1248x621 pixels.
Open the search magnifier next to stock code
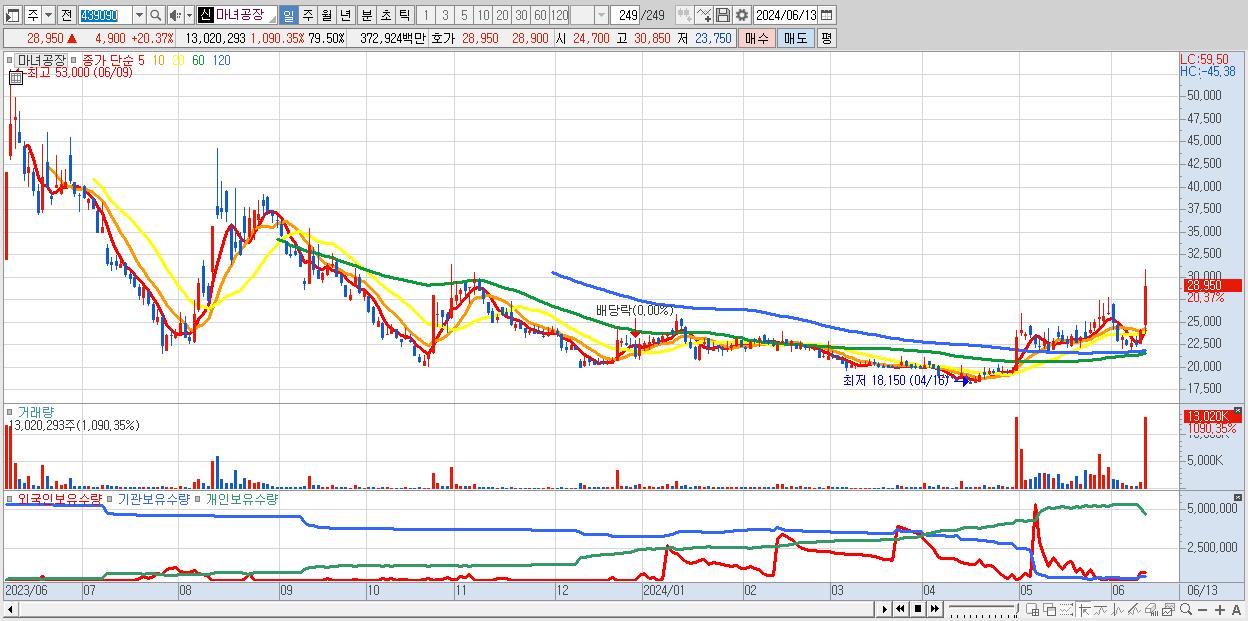pos(155,15)
